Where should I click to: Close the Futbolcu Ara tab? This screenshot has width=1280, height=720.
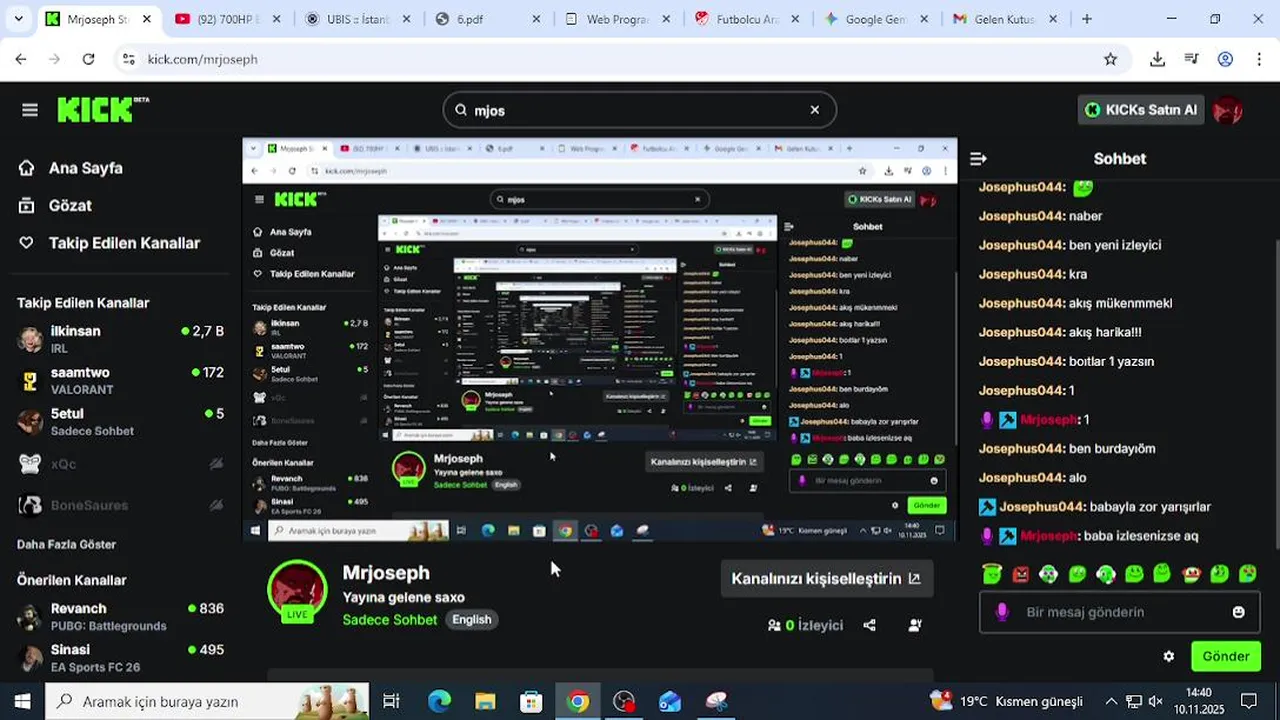click(794, 19)
